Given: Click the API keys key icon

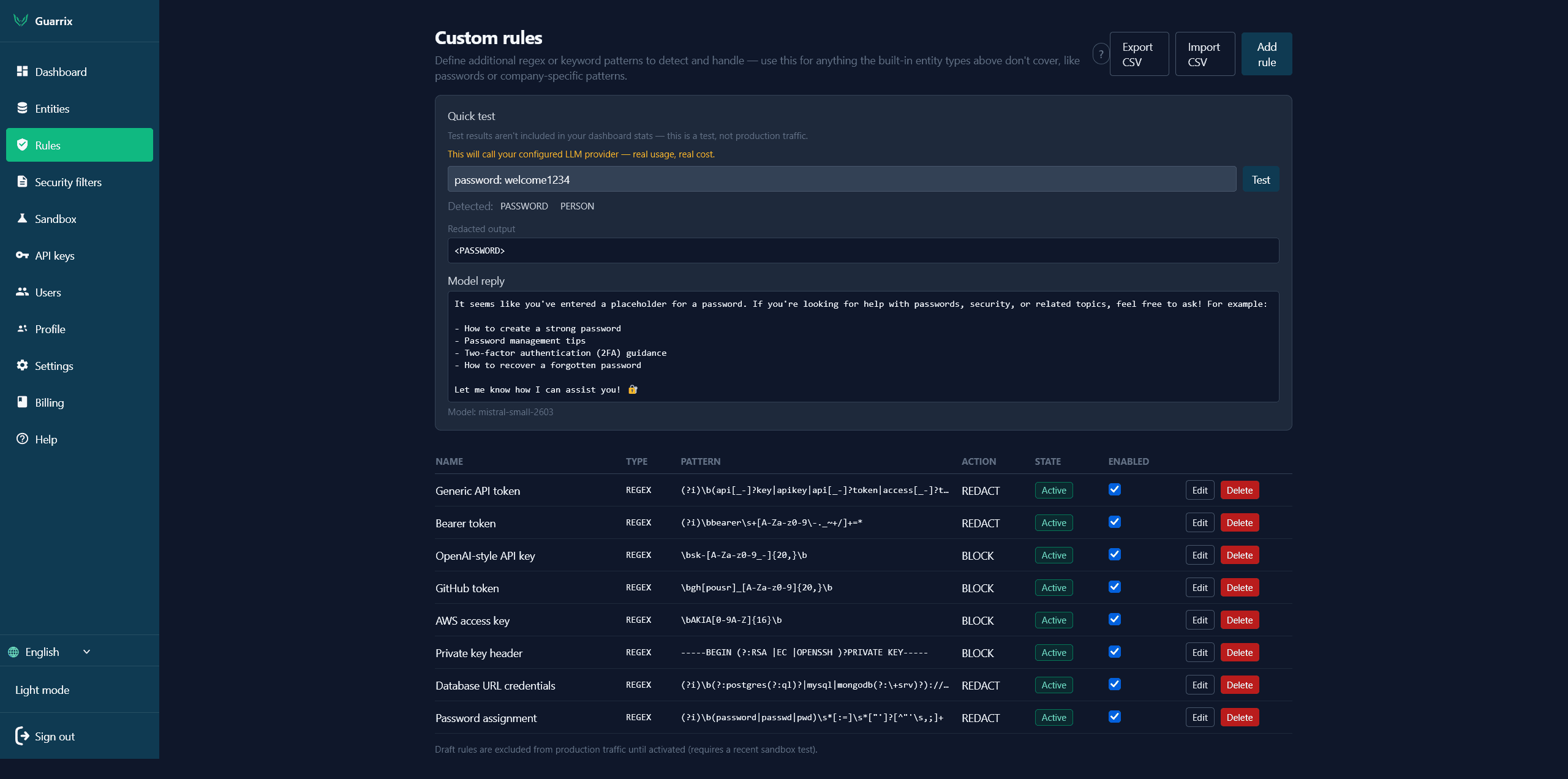Looking at the screenshot, I should click(22, 255).
